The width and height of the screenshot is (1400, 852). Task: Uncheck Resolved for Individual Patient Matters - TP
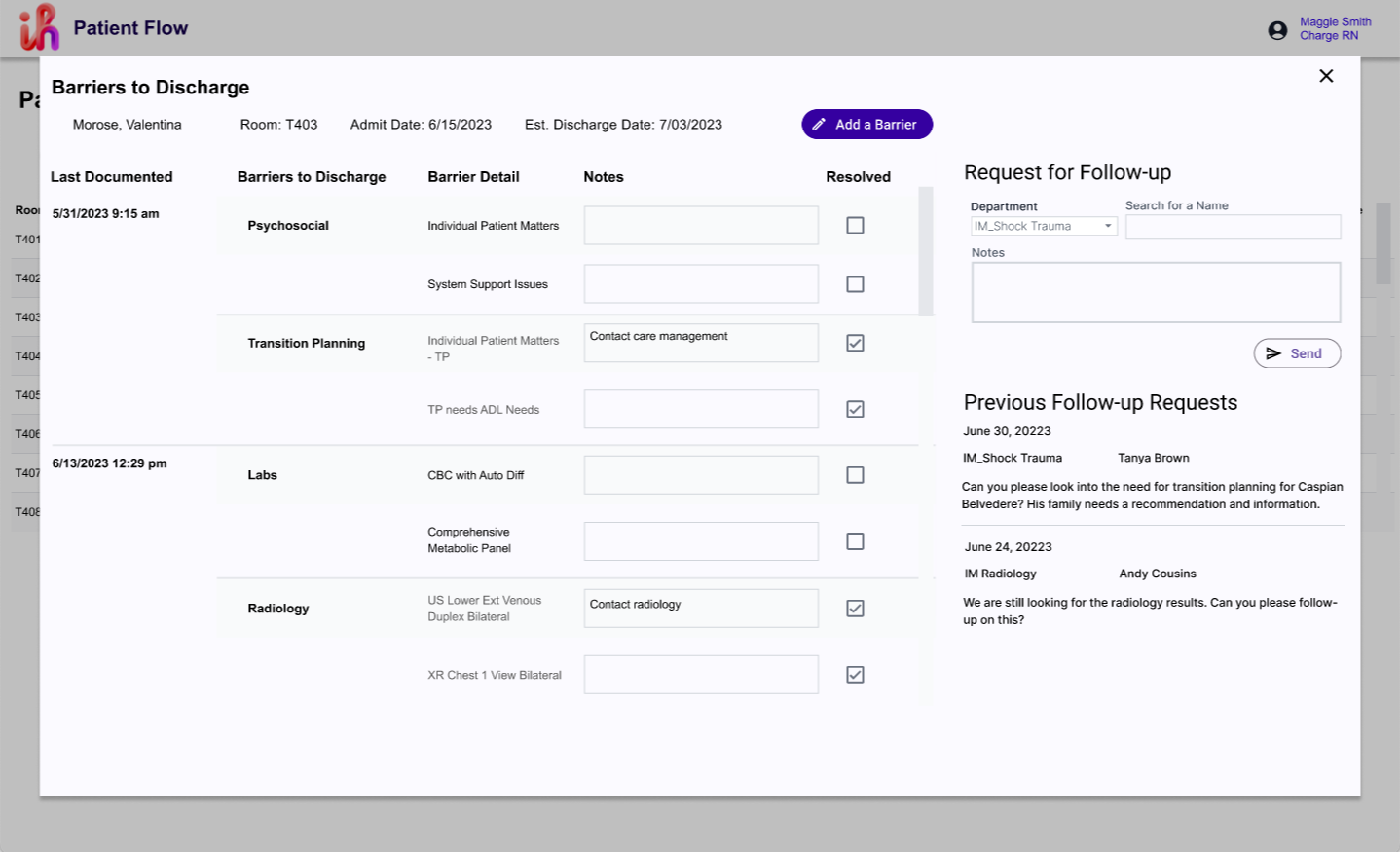(855, 343)
